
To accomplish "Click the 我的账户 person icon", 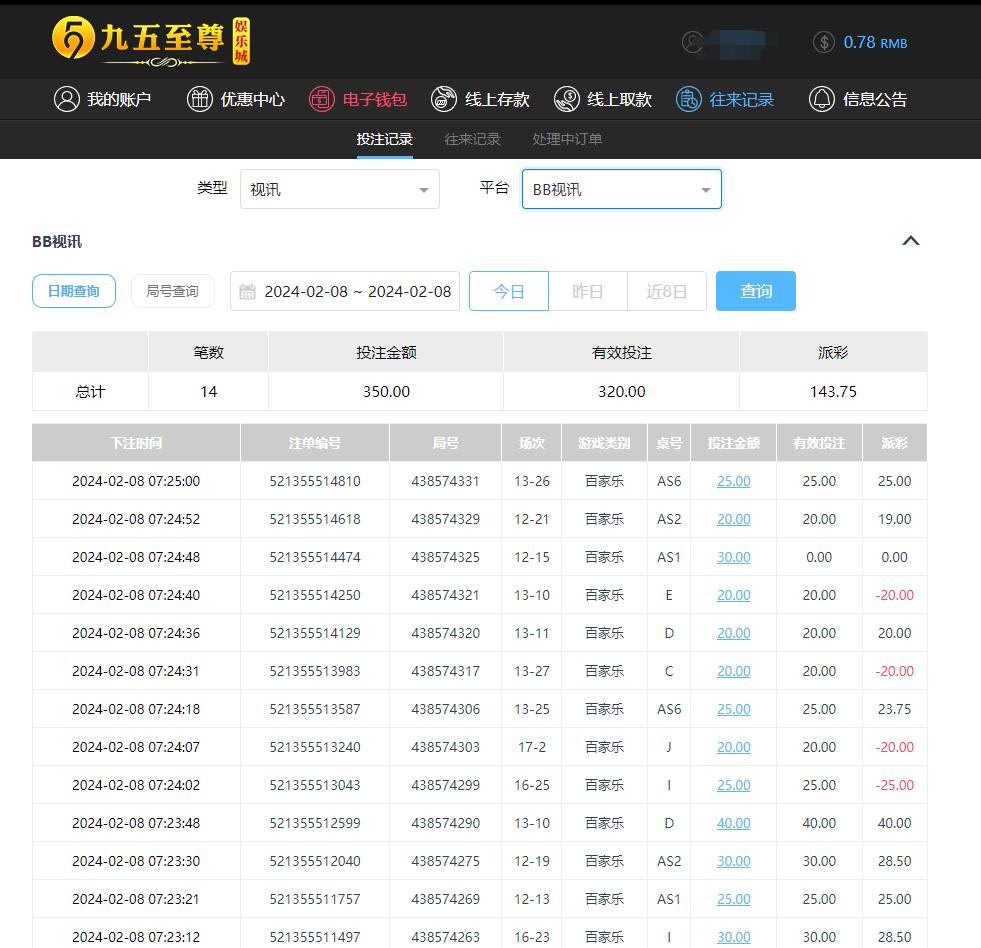I will [x=66, y=99].
